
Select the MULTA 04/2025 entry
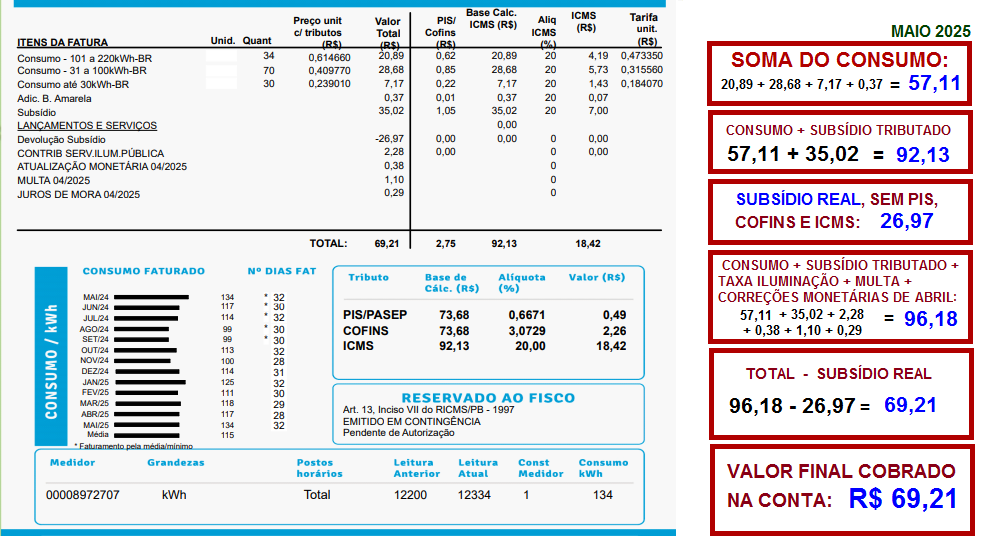[x=53, y=180]
